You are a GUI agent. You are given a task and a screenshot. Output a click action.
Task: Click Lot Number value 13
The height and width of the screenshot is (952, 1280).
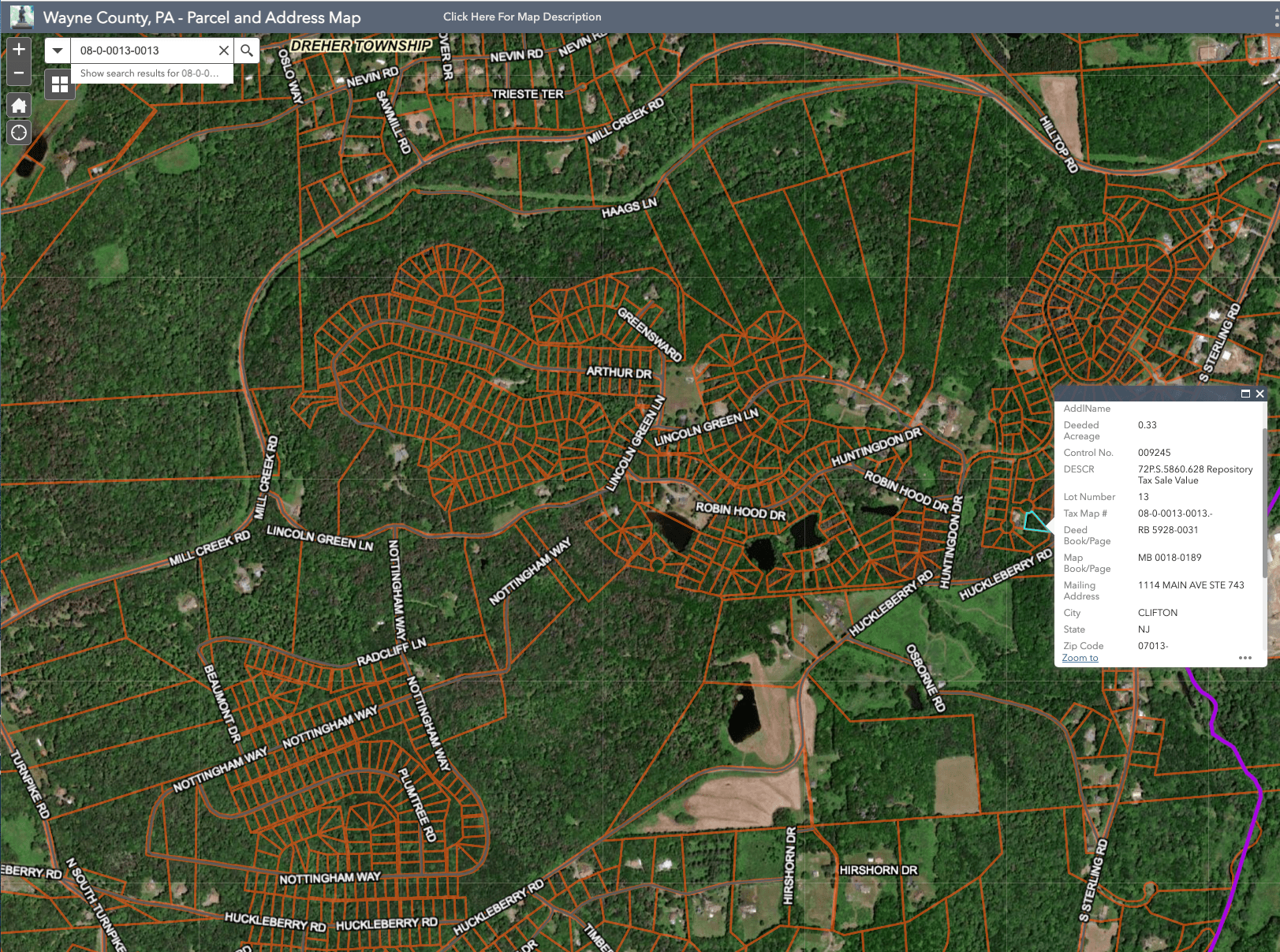tap(1144, 497)
